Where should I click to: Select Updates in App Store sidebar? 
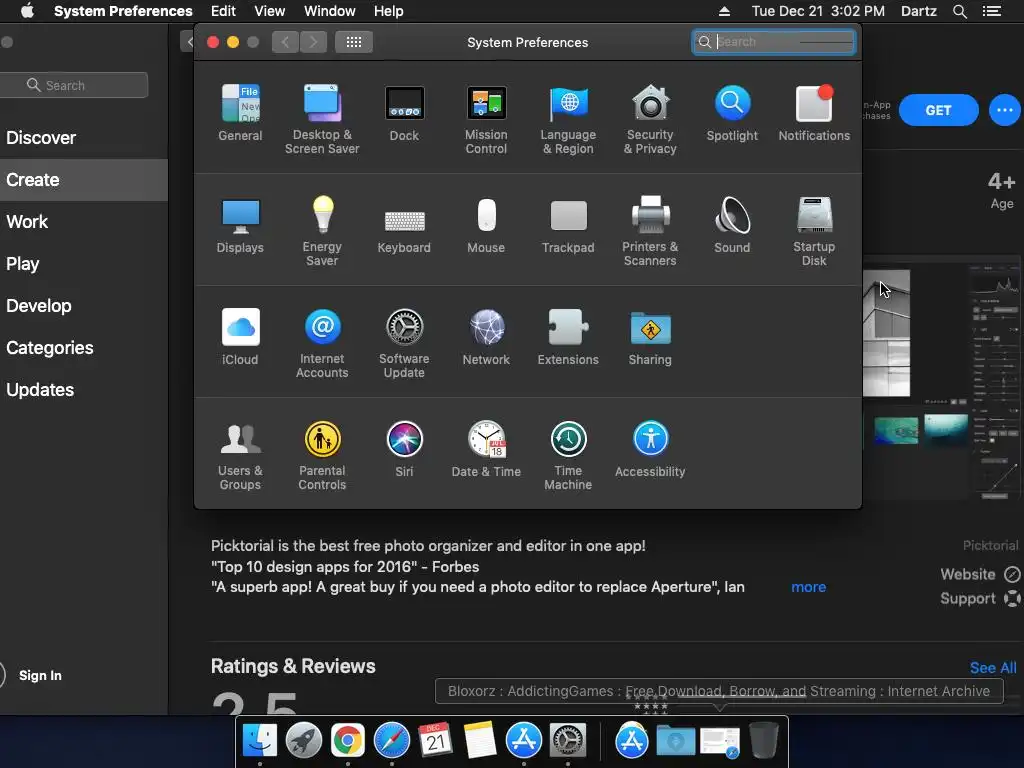pos(40,390)
